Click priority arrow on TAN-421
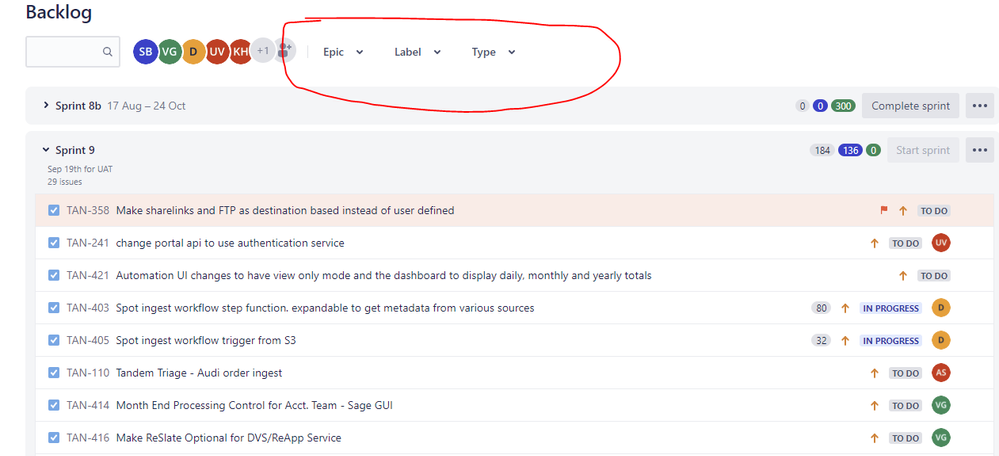Viewport: 999px width, 456px height. (x=903, y=276)
